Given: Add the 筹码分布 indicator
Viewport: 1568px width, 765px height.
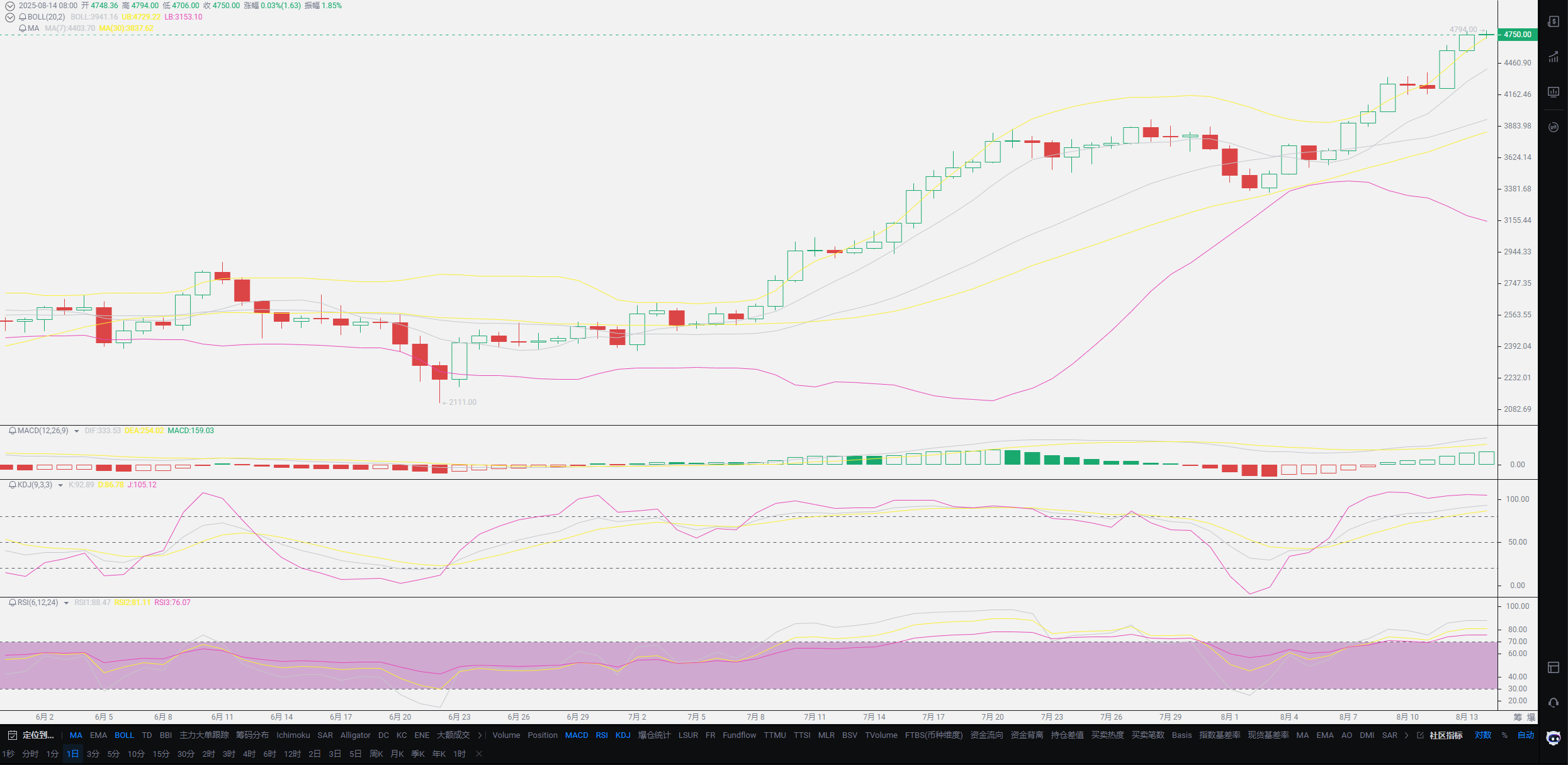Looking at the screenshot, I should (x=252, y=735).
